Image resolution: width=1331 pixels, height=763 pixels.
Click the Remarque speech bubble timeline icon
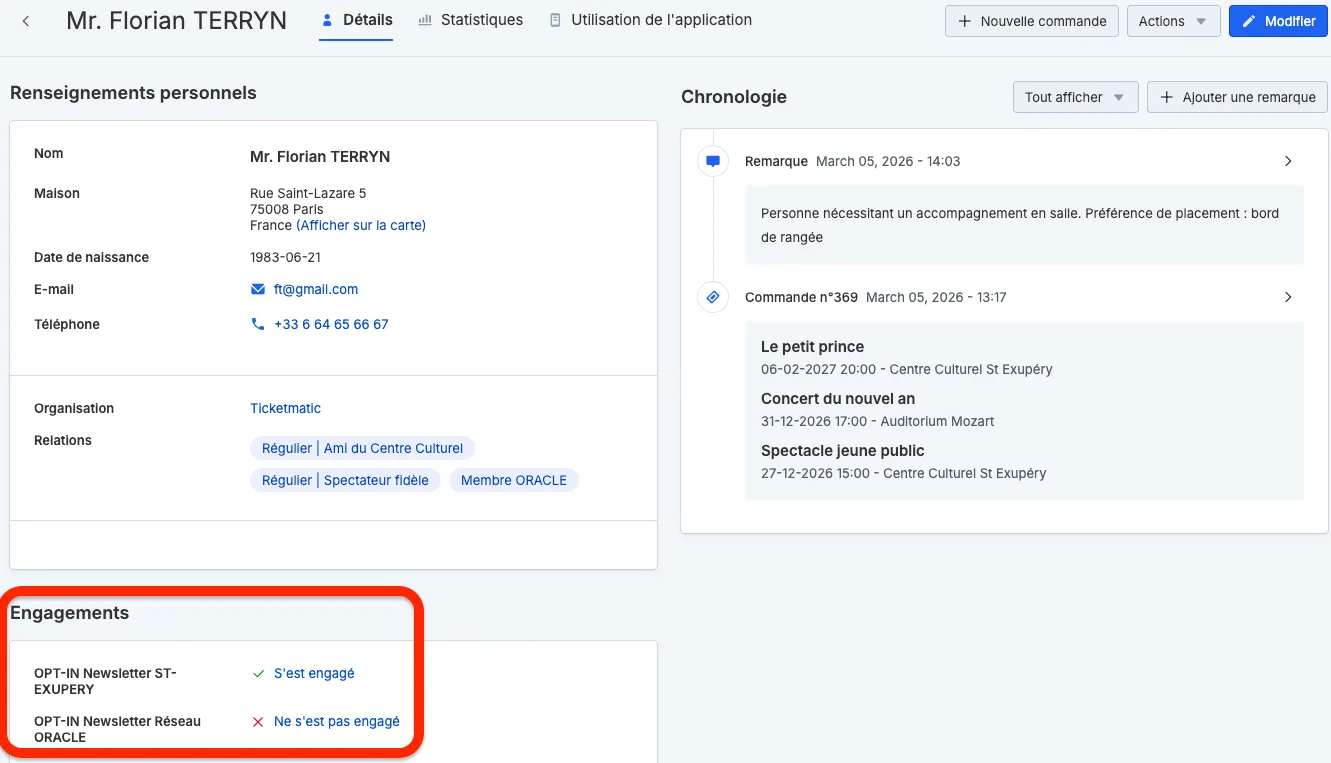click(713, 161)
